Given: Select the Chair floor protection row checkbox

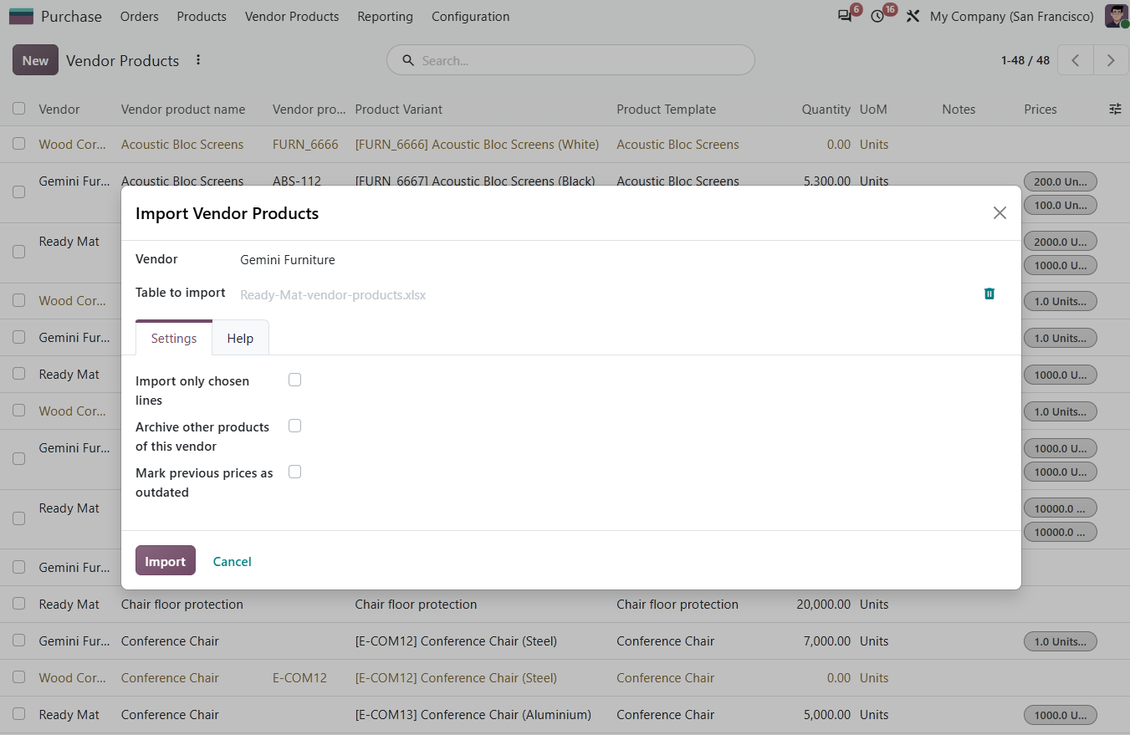Looking at the screenshot, I should click(x=19, y=604).
